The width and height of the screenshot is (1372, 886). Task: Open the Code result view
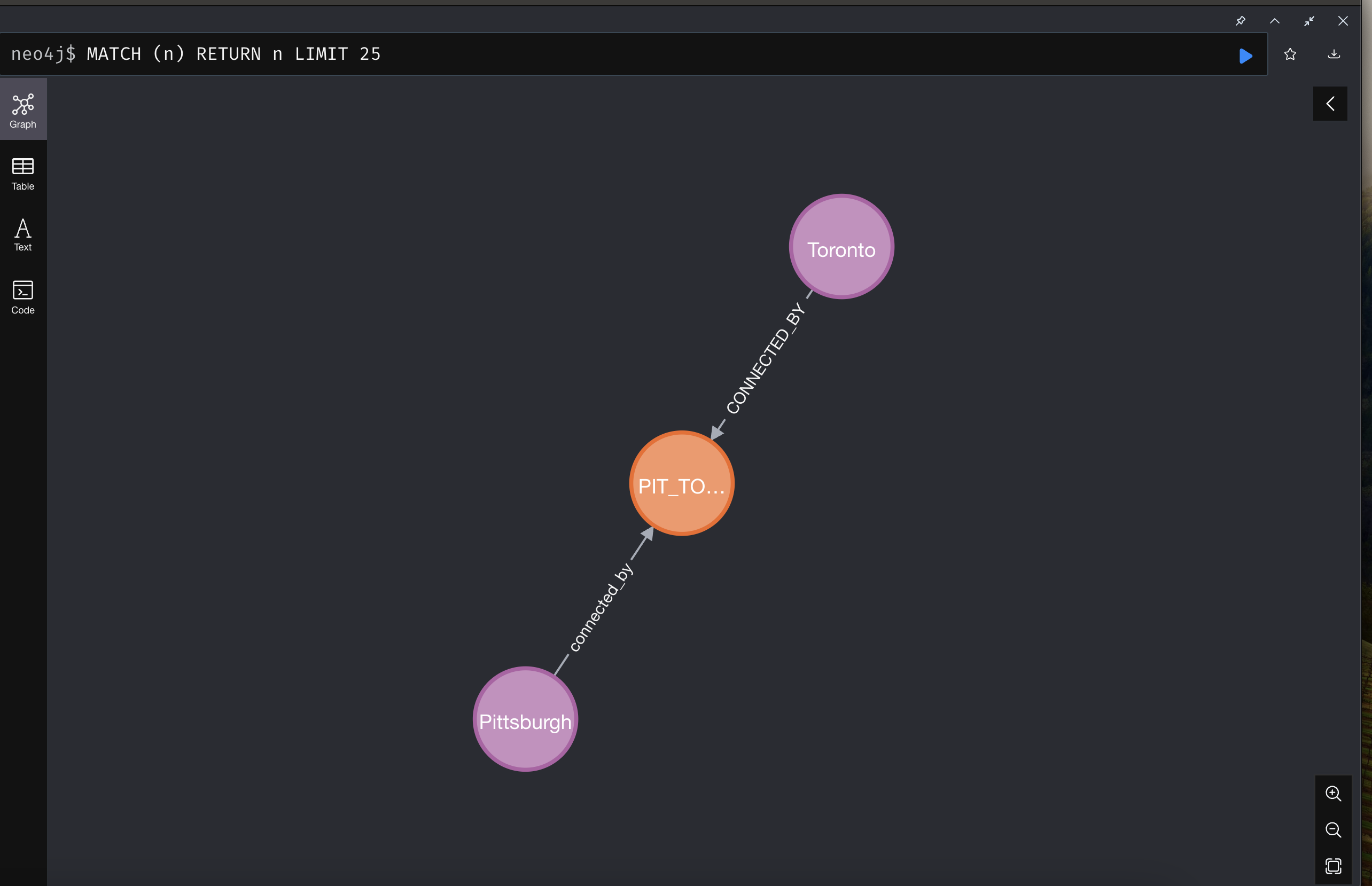click(x=22, y=296)
